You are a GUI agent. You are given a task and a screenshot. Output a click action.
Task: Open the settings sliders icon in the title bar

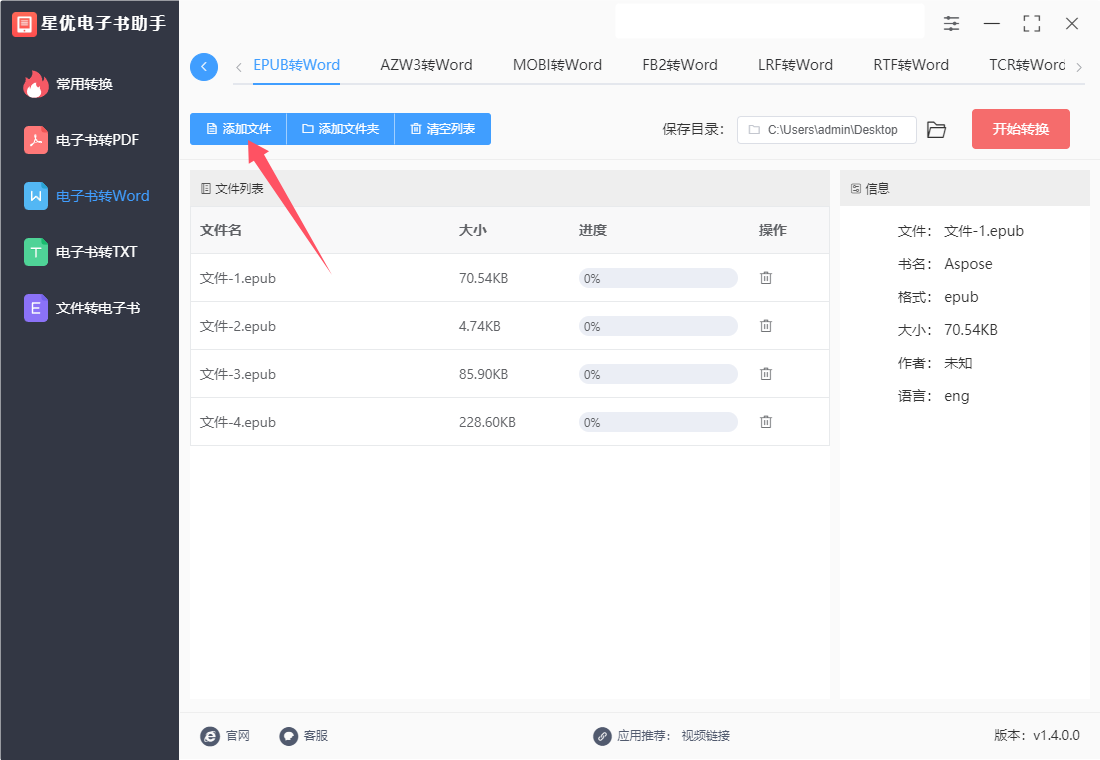(951, 24)
